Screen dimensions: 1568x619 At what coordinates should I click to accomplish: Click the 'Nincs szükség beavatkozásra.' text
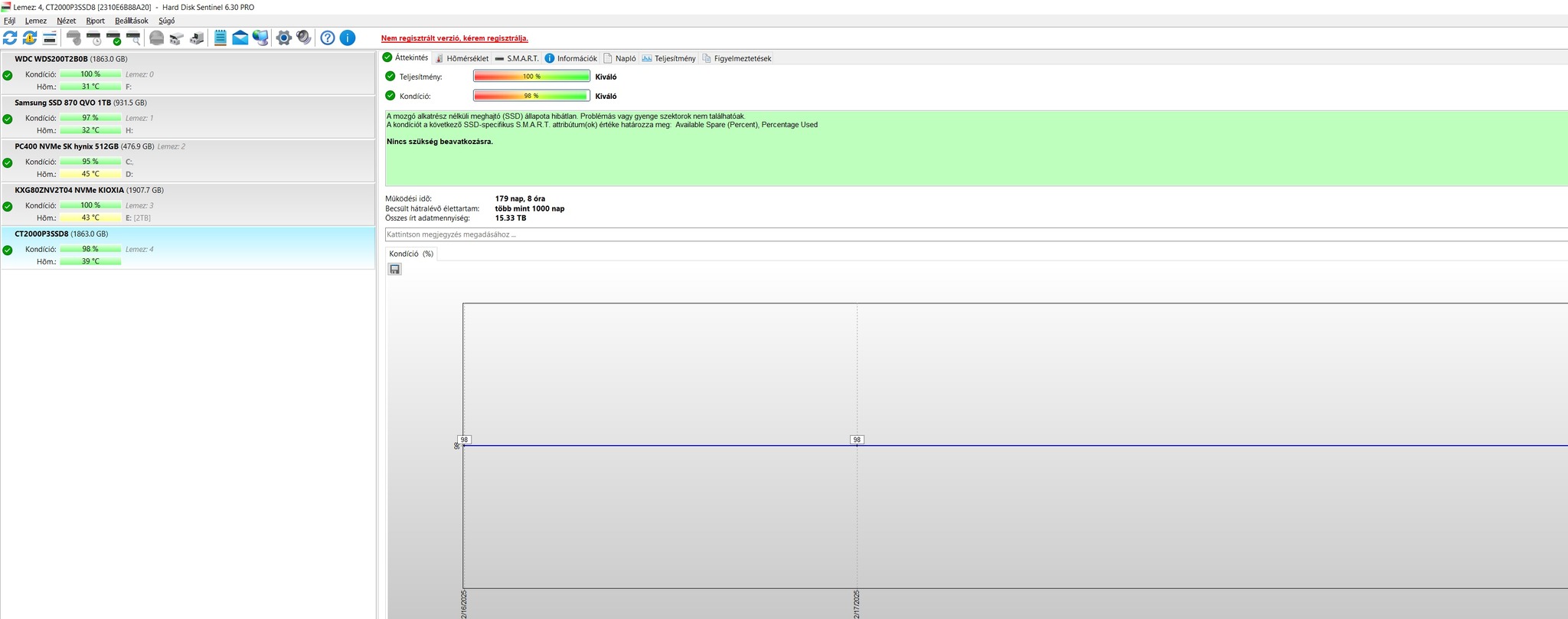pyautogui.click(x=439, y=142)
